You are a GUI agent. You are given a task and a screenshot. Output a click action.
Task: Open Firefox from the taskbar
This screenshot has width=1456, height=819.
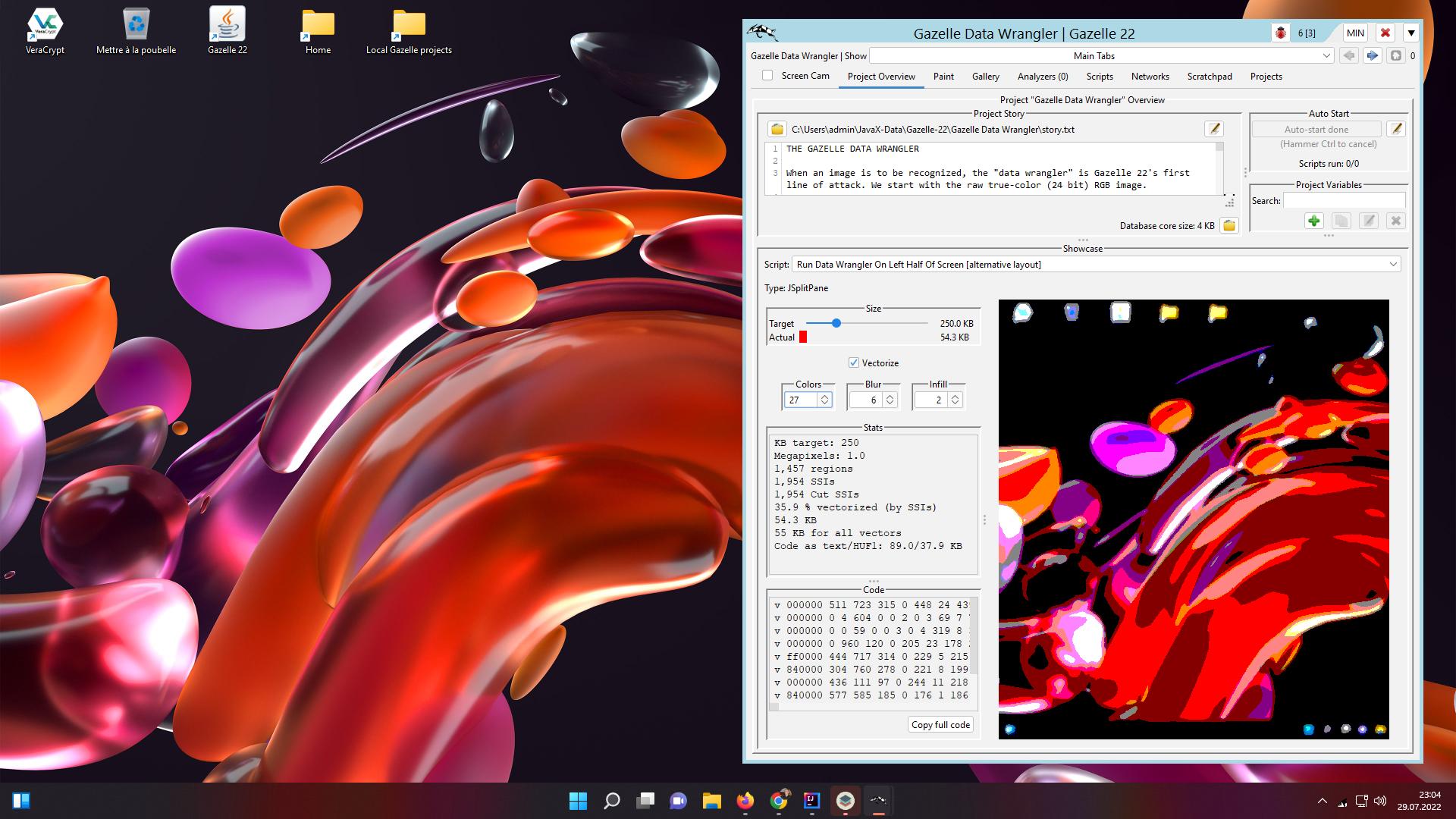point(745,801)
